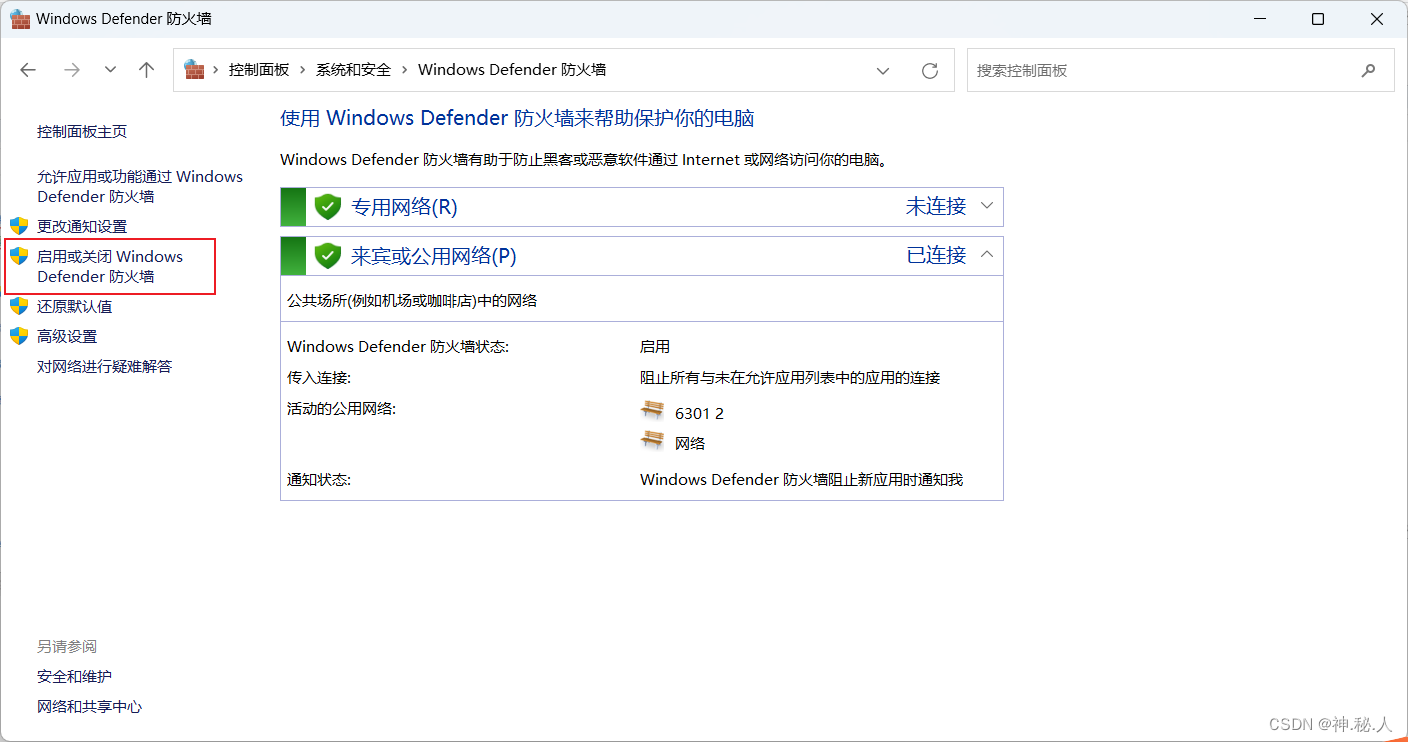The image size is (1408, 742).
Task: Open 安全和维护 link
Action: tap(75, 677)
